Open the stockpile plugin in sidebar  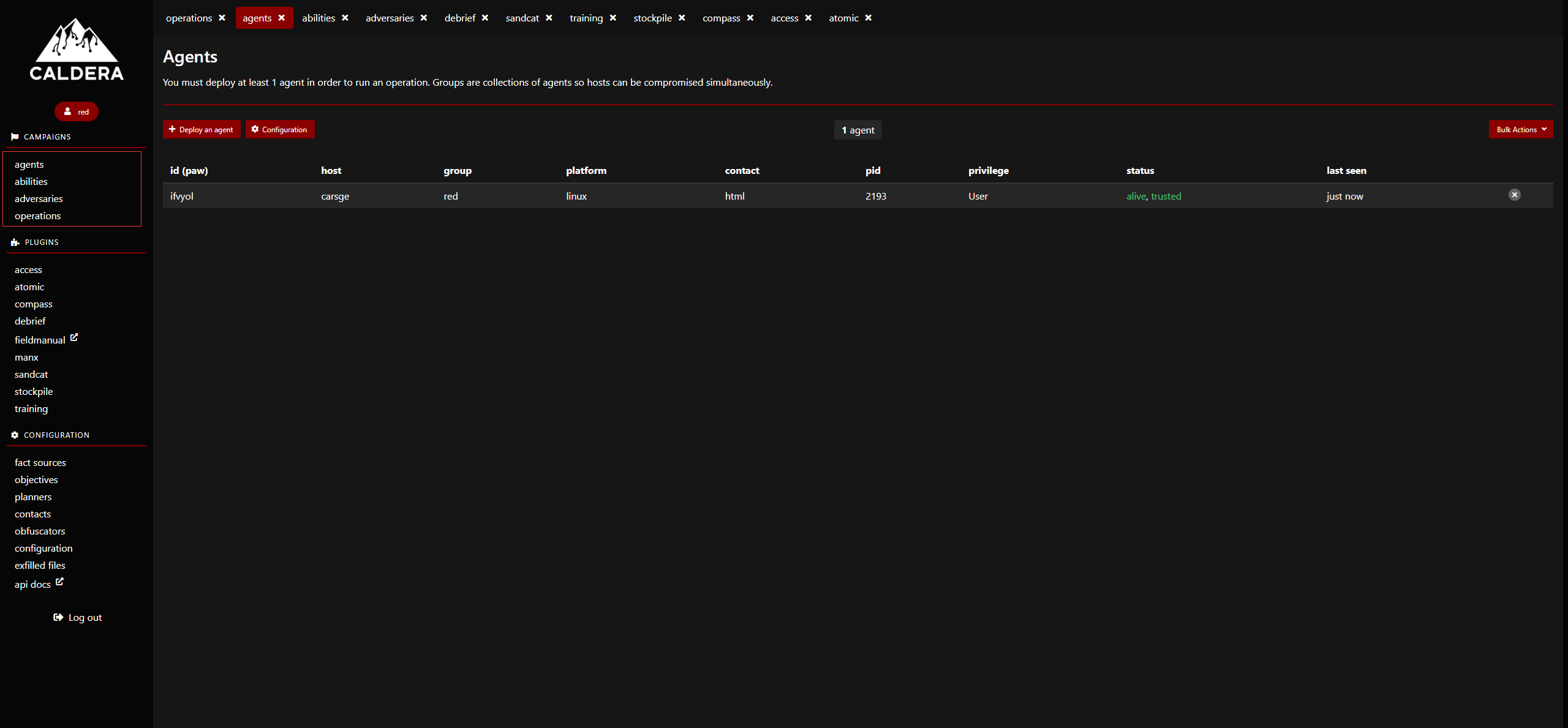(34, 391)
